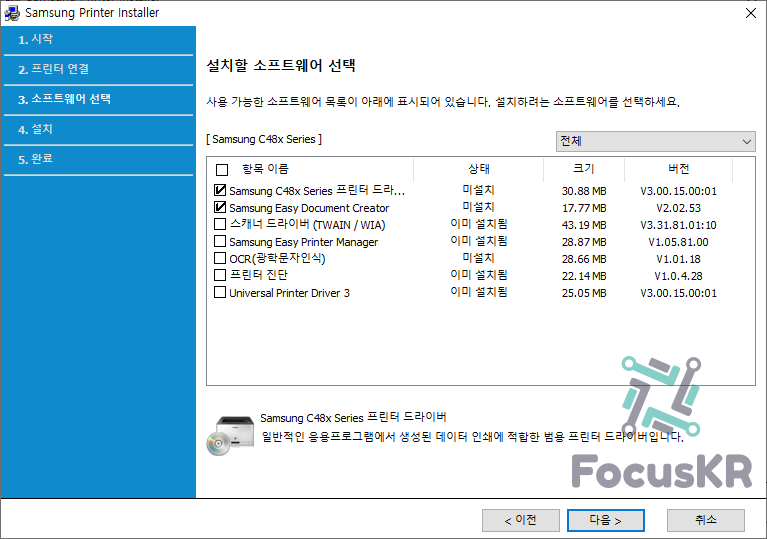Click size value 28.87 MB
Image resolution: width=767 pixels, height=539 pixels.
tap(584, 242)
